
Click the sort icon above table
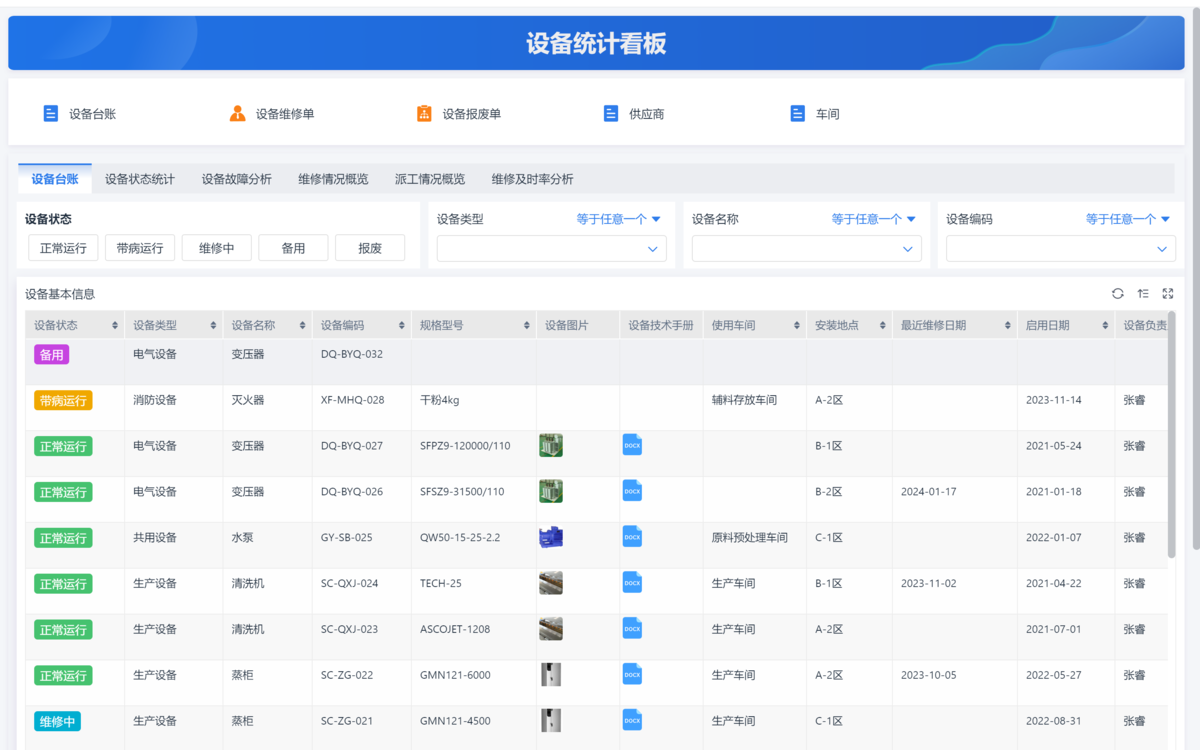pos(1143,294)
